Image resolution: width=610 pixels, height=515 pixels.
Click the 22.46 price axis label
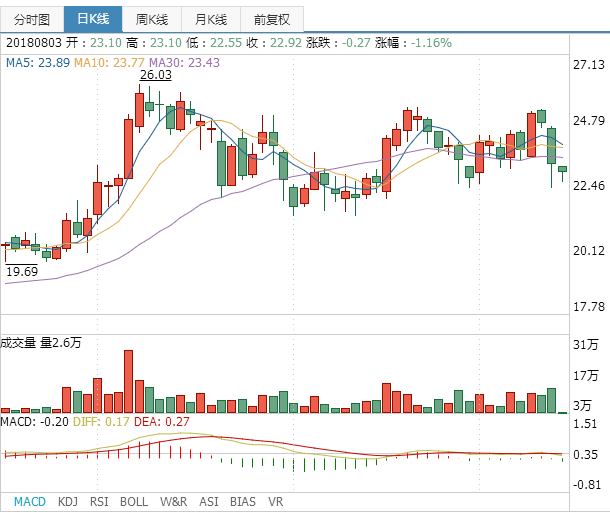(x=589, y=186)
